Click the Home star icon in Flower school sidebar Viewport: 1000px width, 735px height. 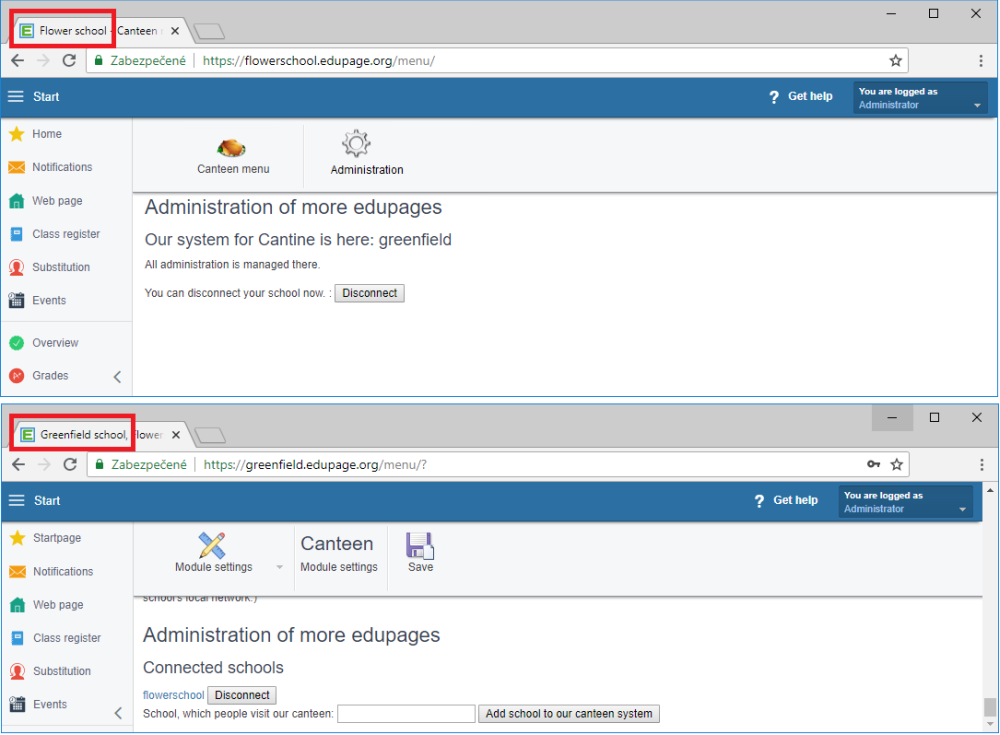point(17,134)
